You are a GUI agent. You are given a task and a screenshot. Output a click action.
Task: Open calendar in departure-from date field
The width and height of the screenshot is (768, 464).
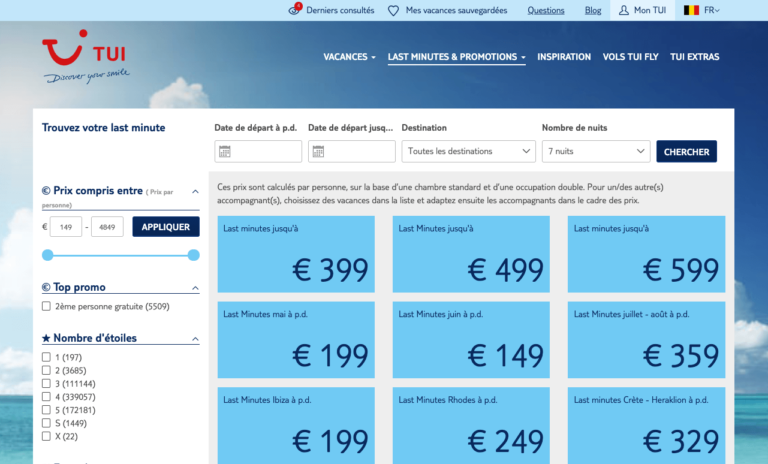[x=225, y=151]
